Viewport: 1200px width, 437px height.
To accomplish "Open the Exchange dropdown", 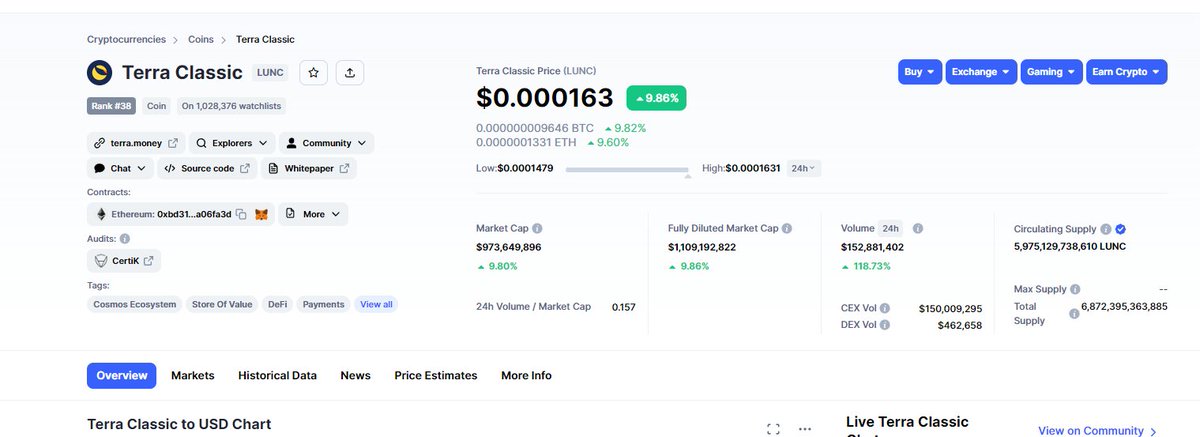I will (981, 72).
